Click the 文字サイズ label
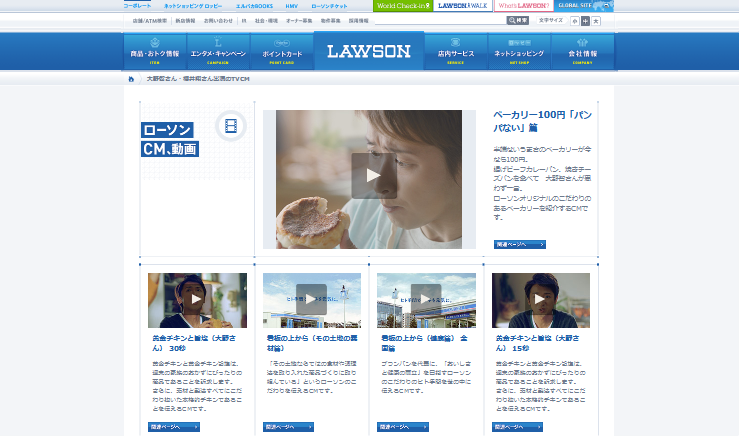The image size is (739, 436). (551, 20)
